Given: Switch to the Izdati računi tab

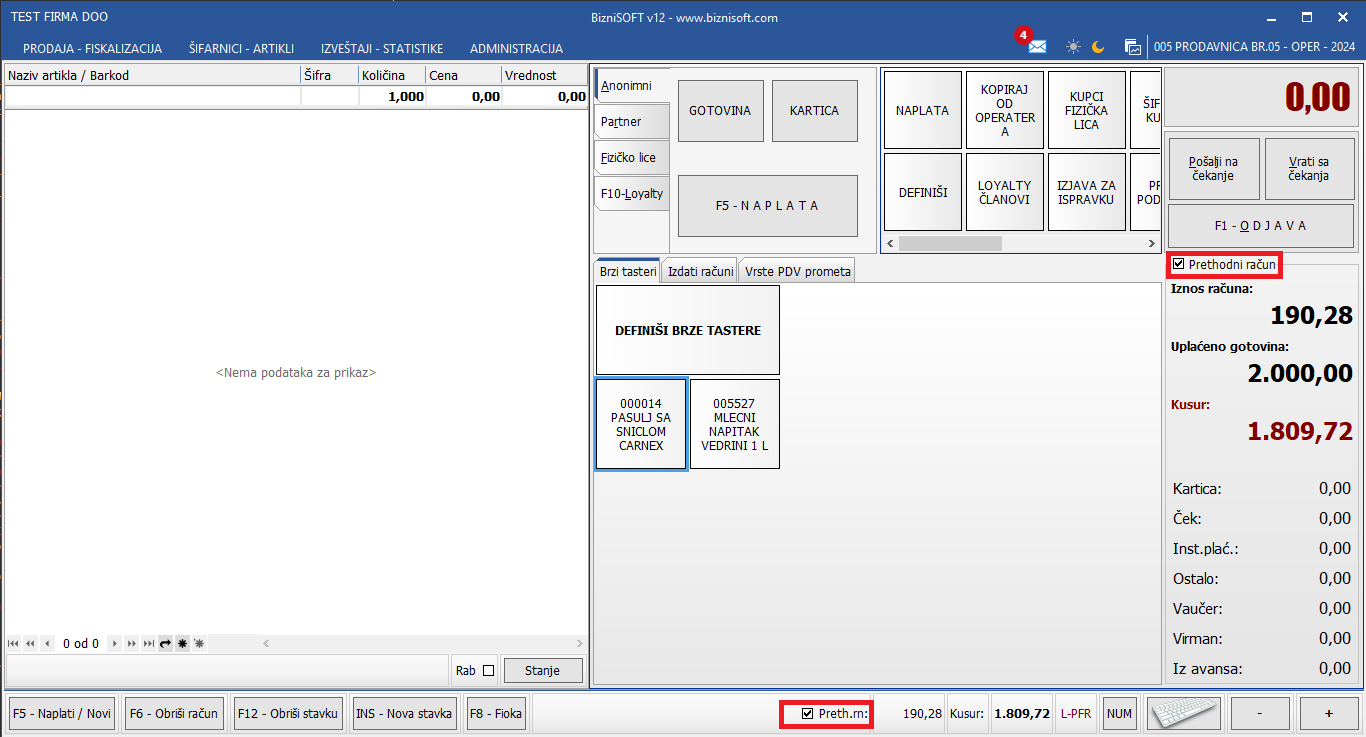Looking at the screenshot, I should pos(700,271).
